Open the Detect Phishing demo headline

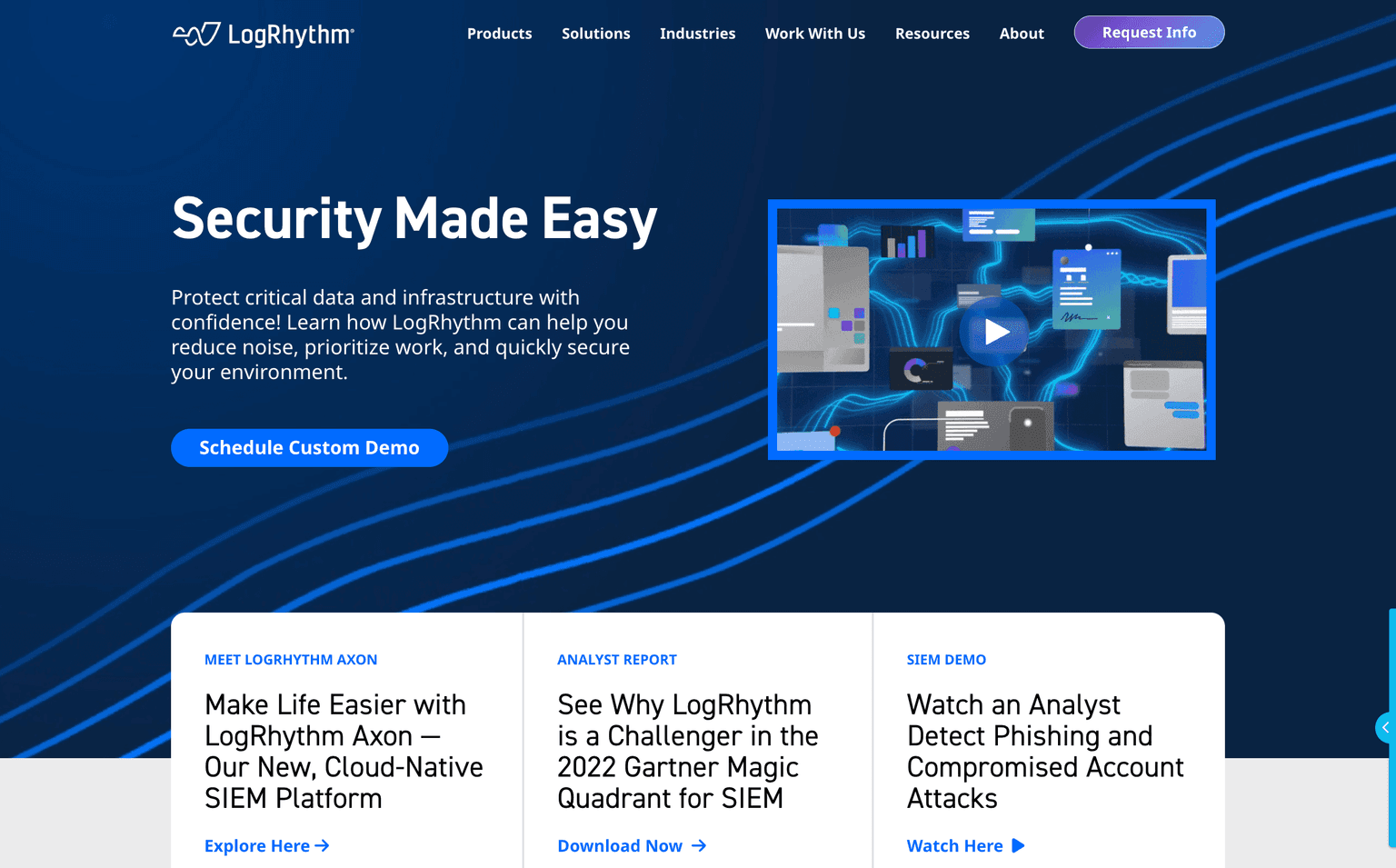(x=1045, y=752)
